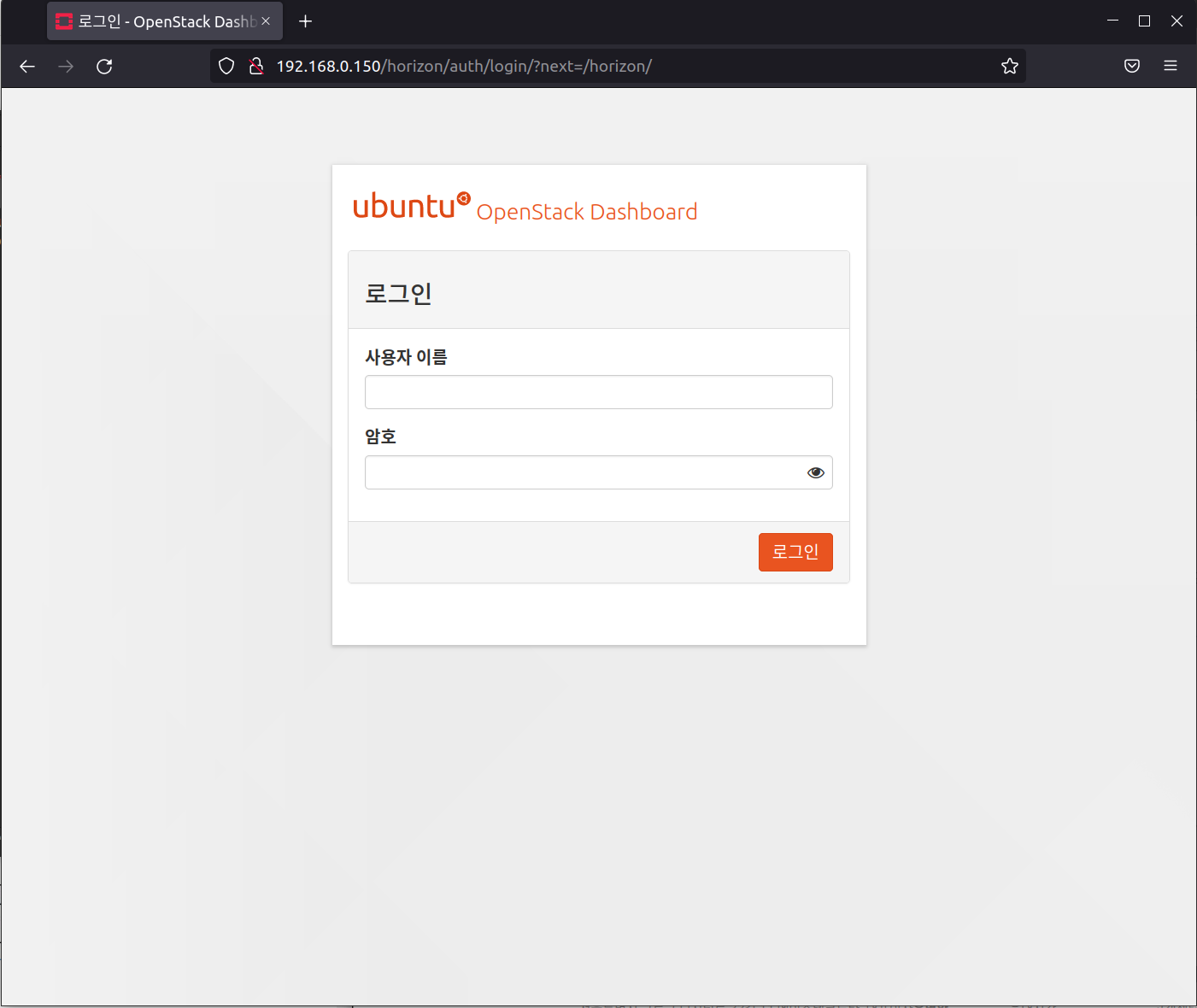
Task: Reload the login page
Action: click(104, 67)
